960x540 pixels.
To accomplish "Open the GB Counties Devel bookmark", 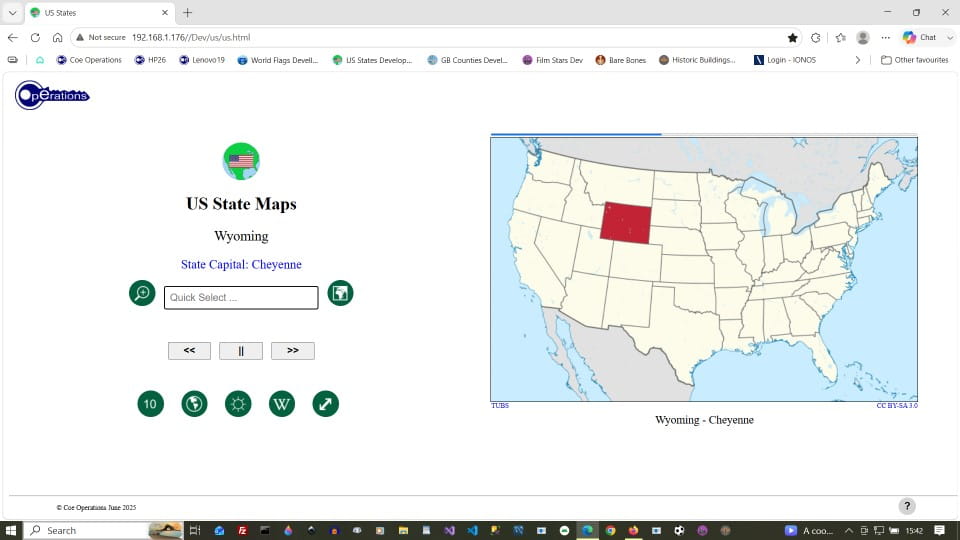I will (x=468, y=60).
